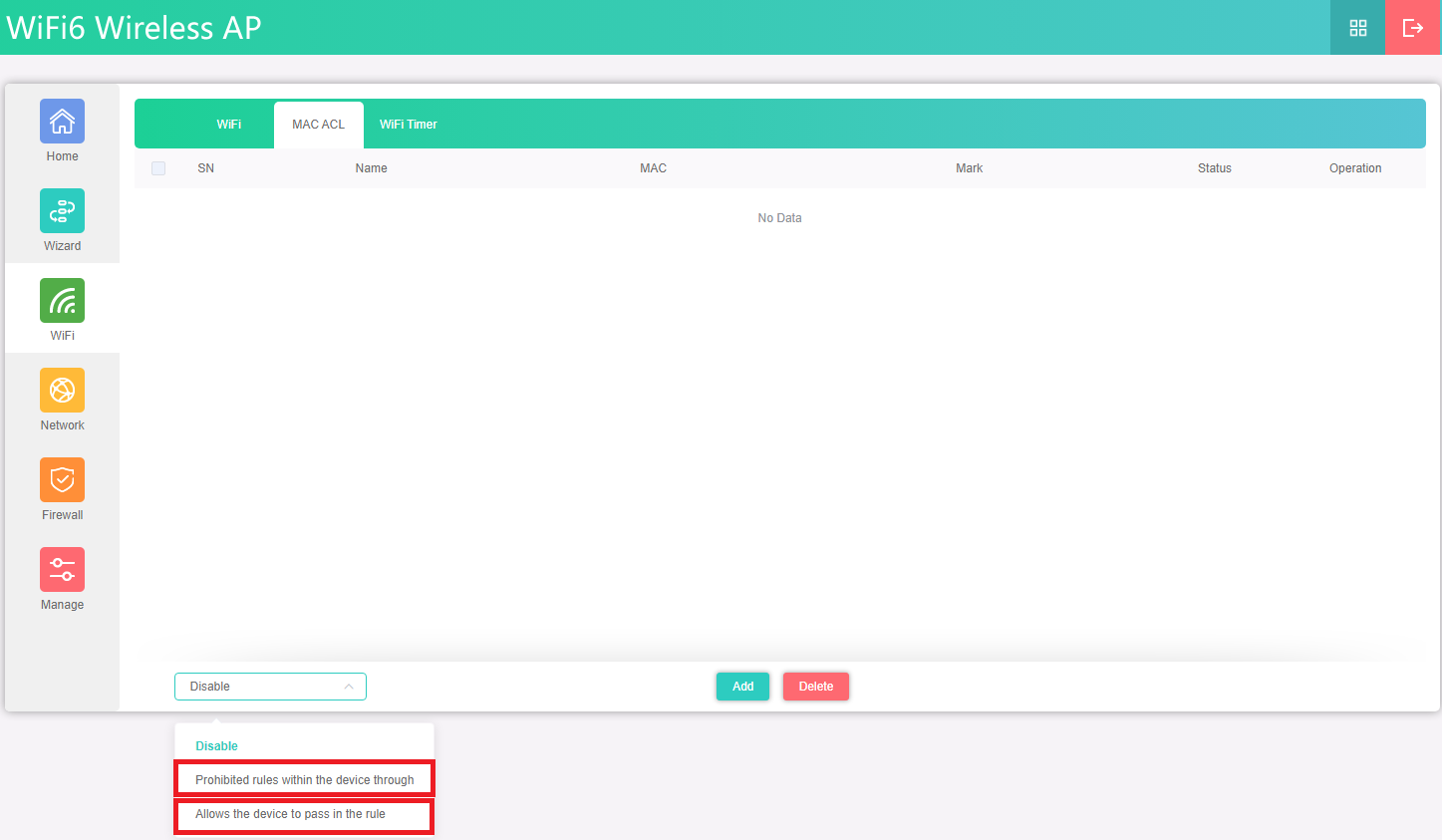Screen dimensions: 1442x840
Task: Select 'Allows the device to pass in the rule'
Action: (x=290, y=814)
